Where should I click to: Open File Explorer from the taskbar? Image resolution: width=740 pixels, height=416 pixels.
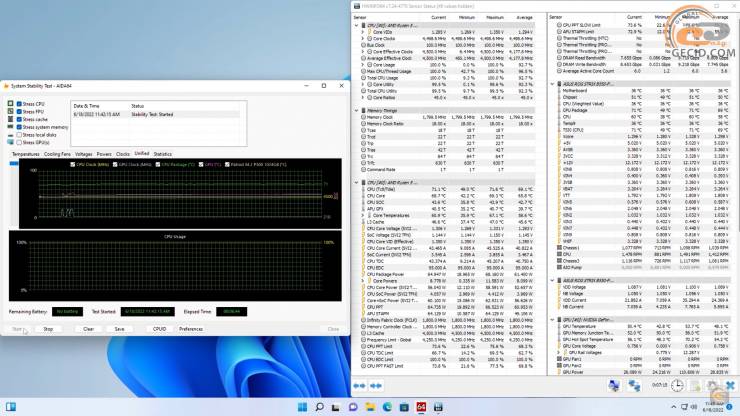(x=370, y=407)
